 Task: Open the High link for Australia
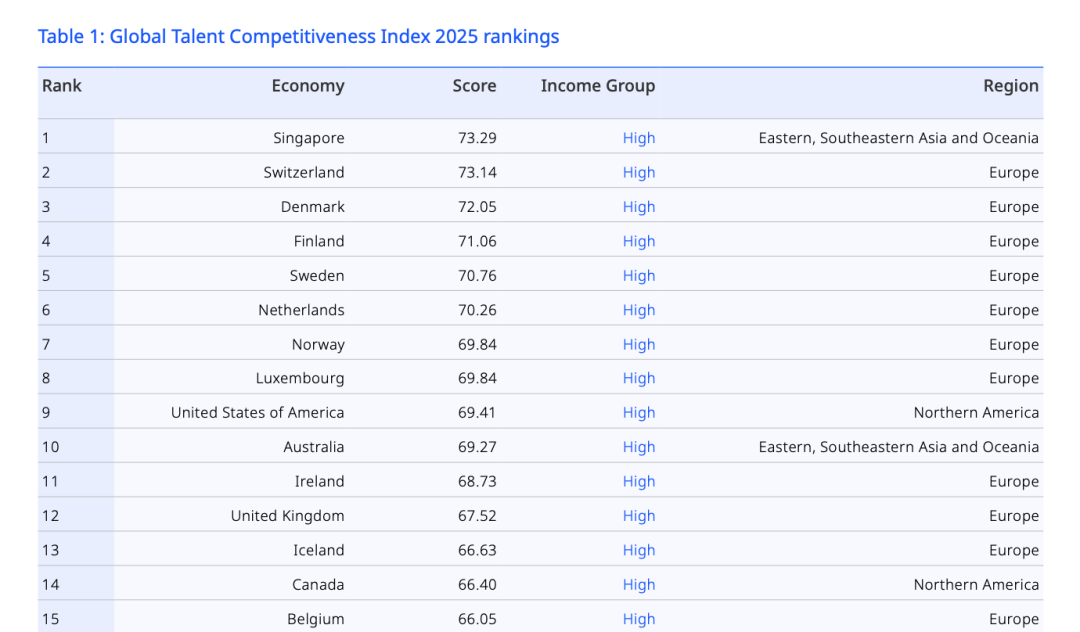638,447
